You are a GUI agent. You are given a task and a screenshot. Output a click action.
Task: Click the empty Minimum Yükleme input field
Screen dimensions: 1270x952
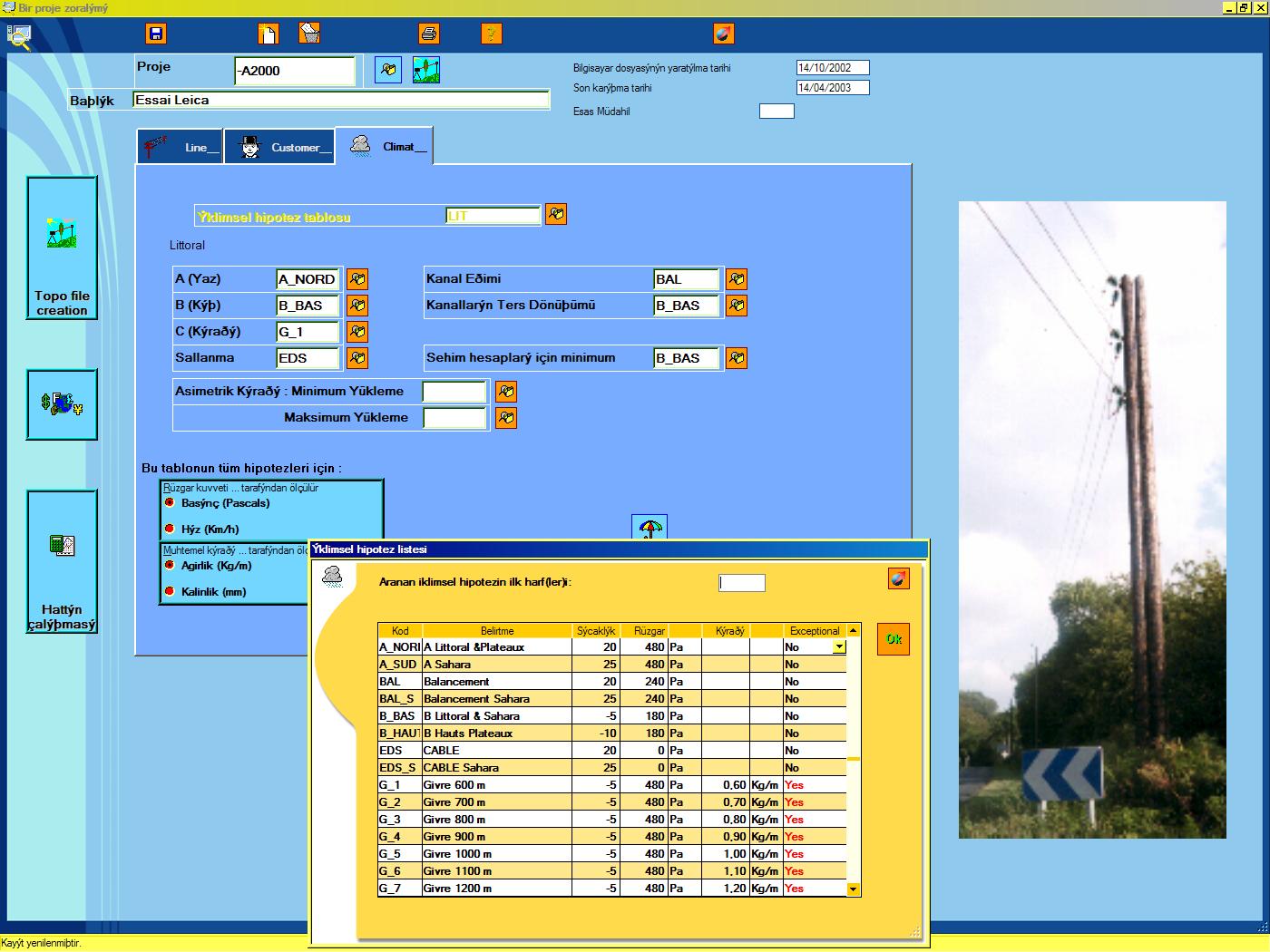point(455,392)
